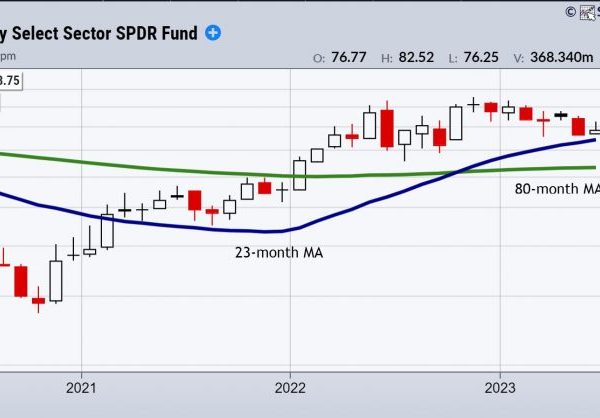Click the blue plus icon beside fund title
The width and height of the screenshot is (600, 418).
(213, 33)
